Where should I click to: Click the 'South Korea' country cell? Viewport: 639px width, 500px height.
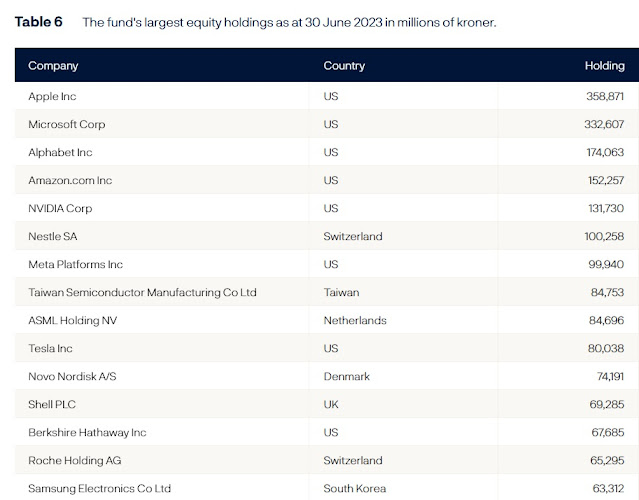click(355, 489)
